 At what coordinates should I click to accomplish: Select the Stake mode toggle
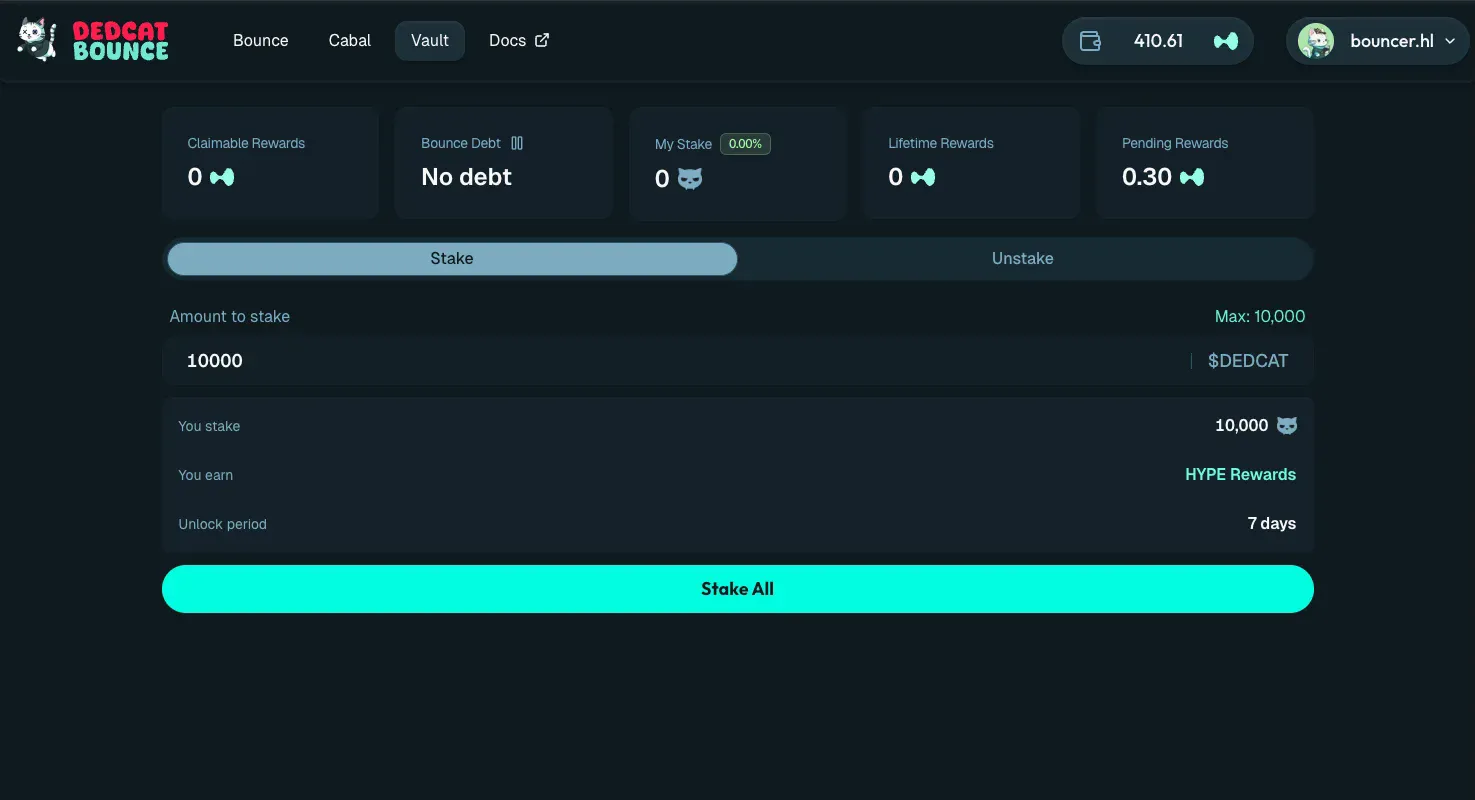click(x=452, y=258)
